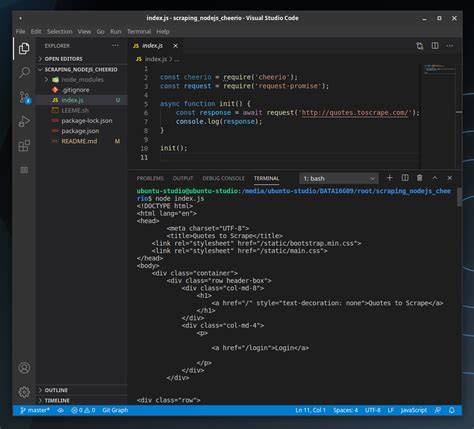The width and height of the screenshot is (474, 429).
Task: Open the Remote Explorer activity icon
Action: coord(24,170)
